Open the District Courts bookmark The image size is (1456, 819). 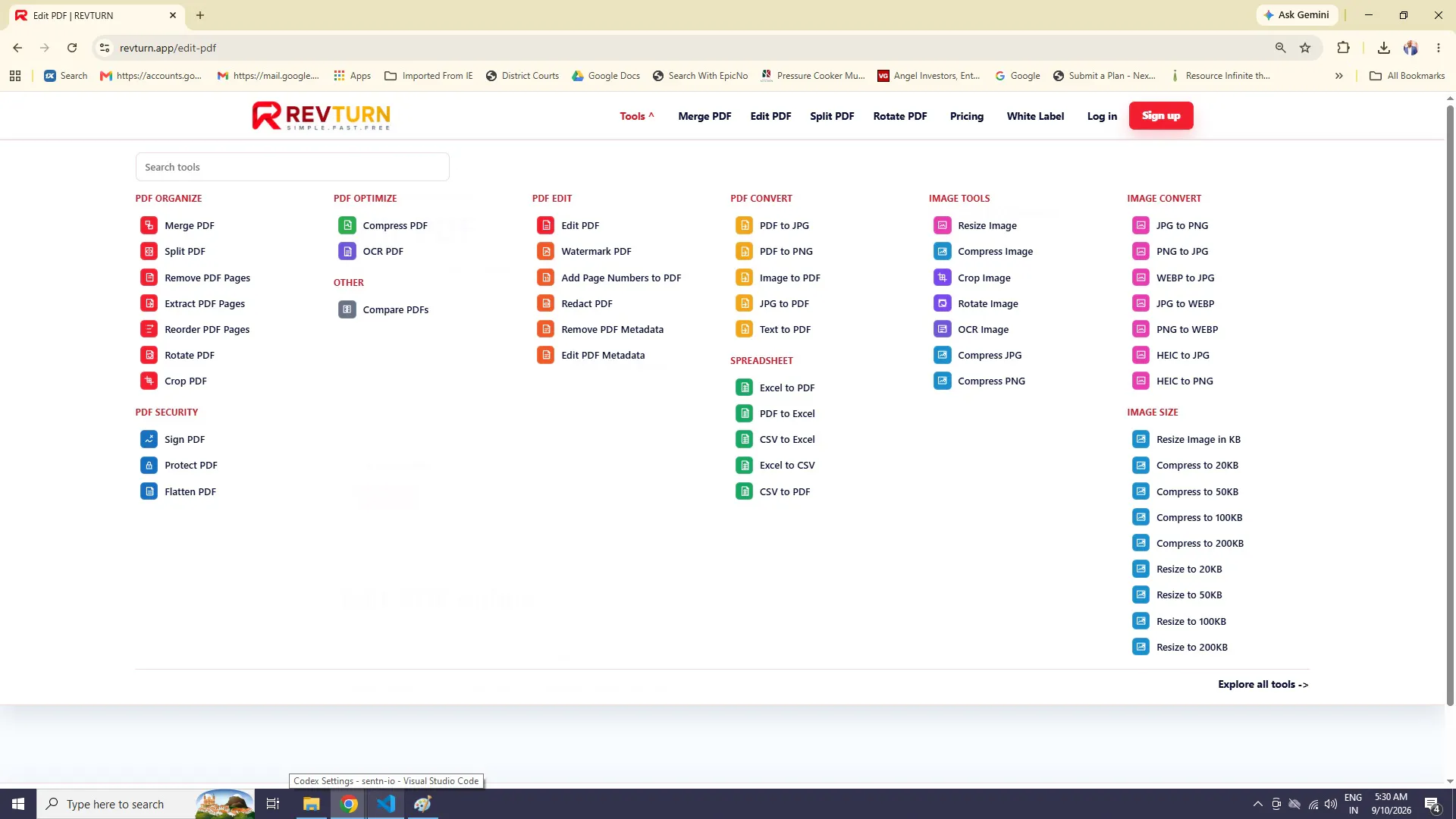point(522,76)
